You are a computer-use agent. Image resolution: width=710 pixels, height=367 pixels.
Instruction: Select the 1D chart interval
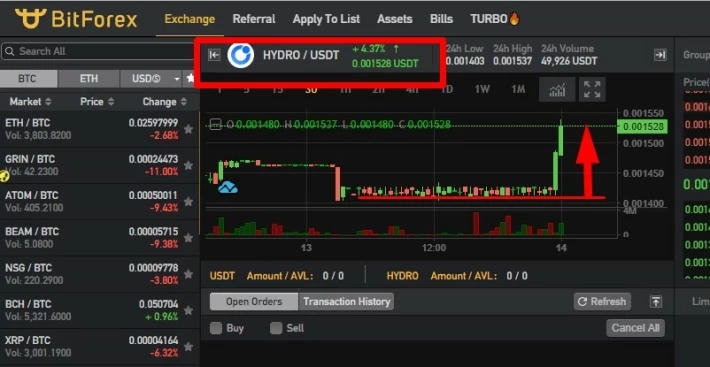(446, 89)
